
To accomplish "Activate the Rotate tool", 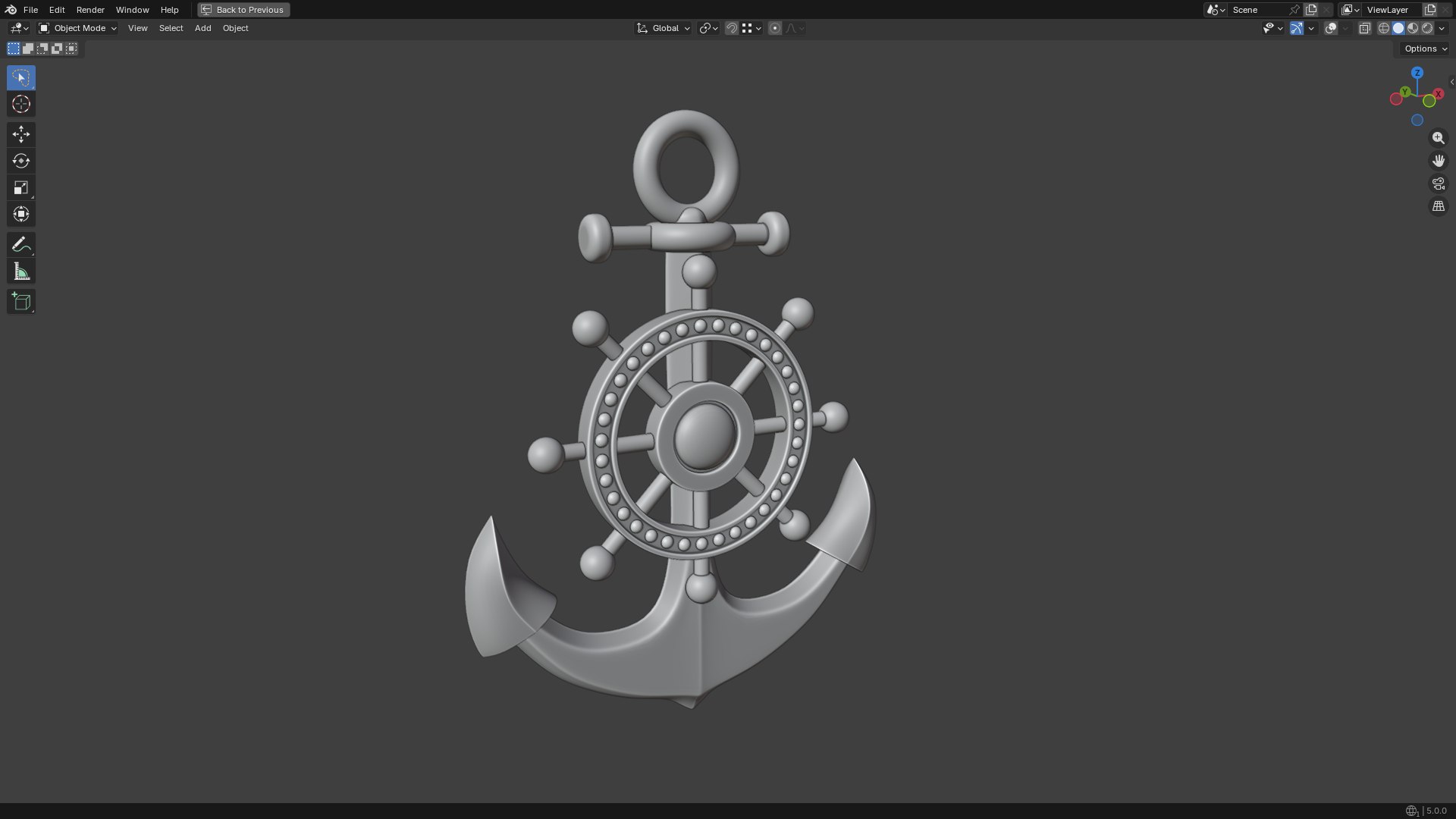I will coord(20,161).
